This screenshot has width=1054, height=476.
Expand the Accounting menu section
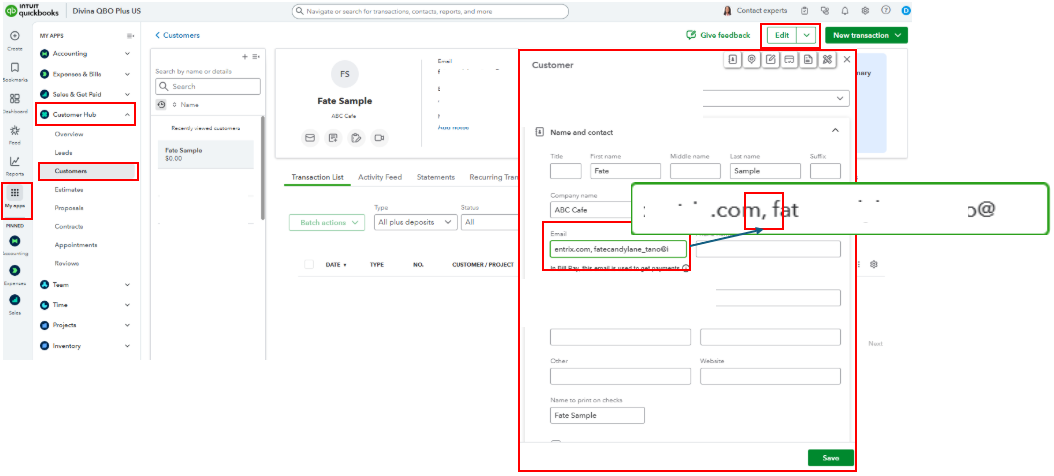[128, 54]
